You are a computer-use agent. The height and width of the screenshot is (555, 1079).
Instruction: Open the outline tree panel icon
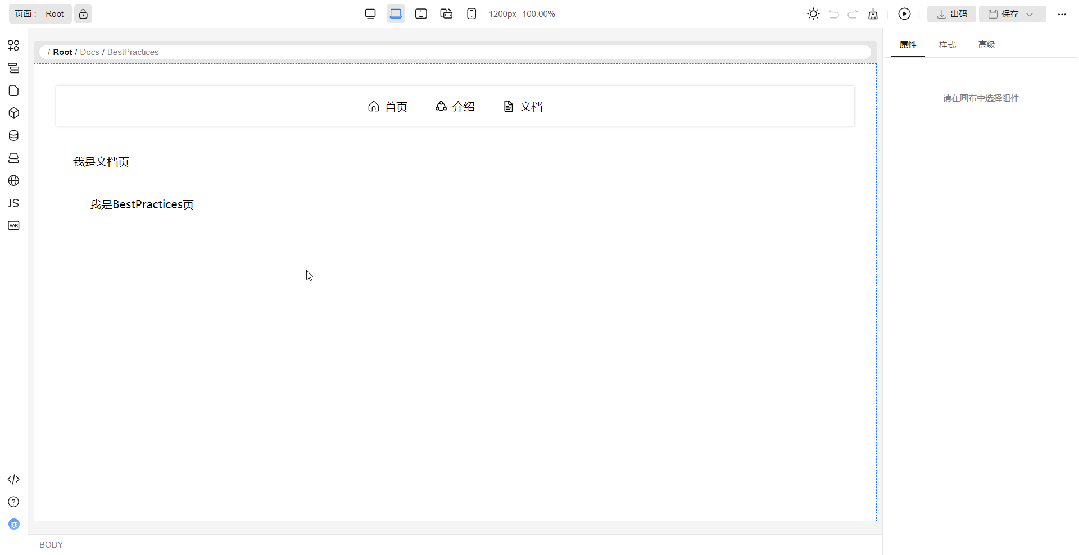tap(13, 68)
